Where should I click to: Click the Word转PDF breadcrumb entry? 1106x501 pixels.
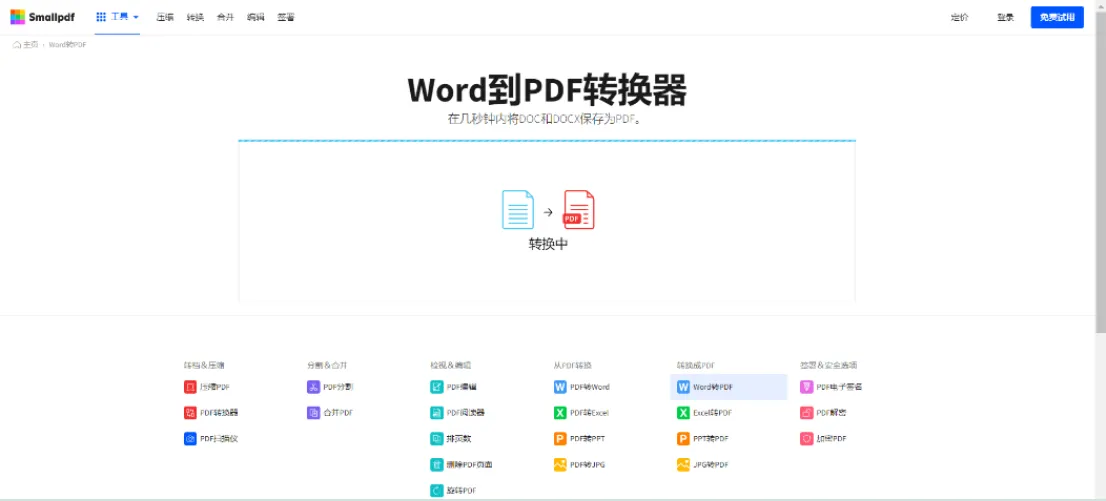pos(68,44)
